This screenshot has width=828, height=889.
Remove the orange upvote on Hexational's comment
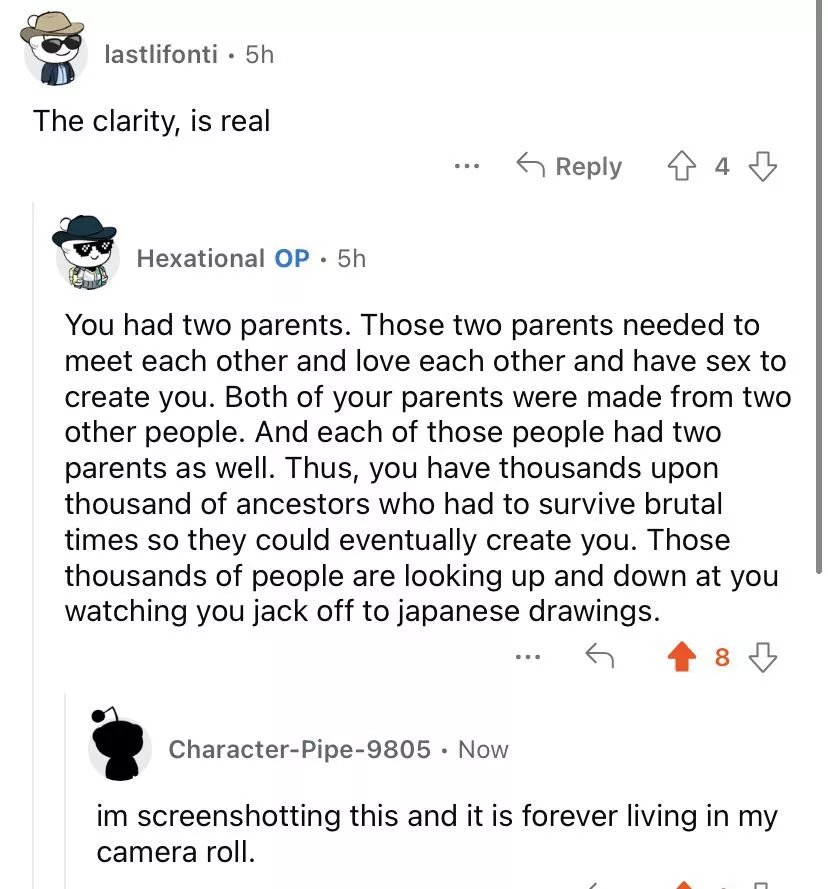(x=682, y=657)
